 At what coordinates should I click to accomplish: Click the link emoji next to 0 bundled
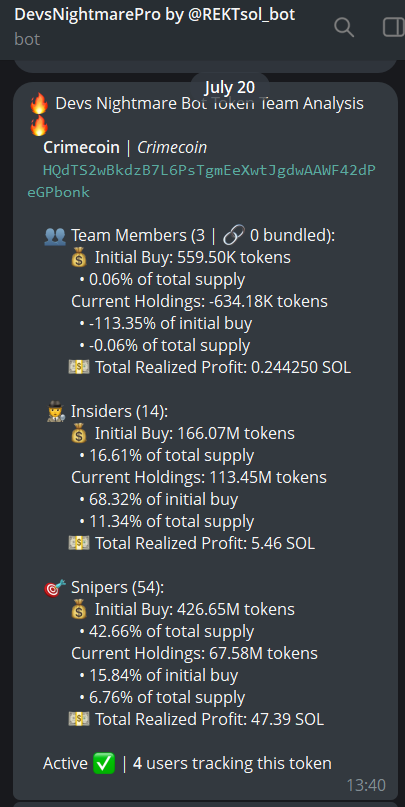point(233,236)
